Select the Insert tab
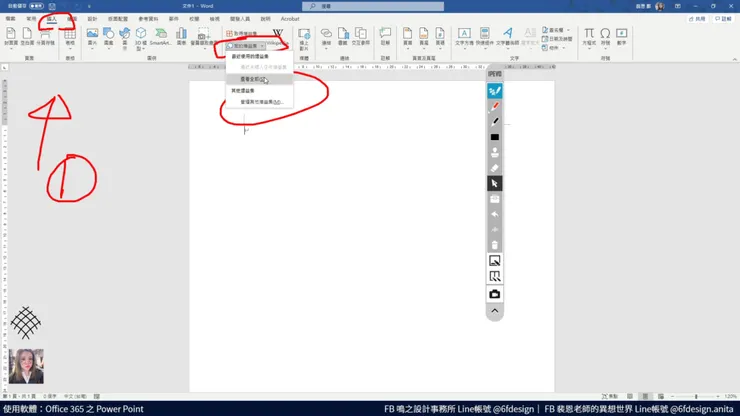 51,19
